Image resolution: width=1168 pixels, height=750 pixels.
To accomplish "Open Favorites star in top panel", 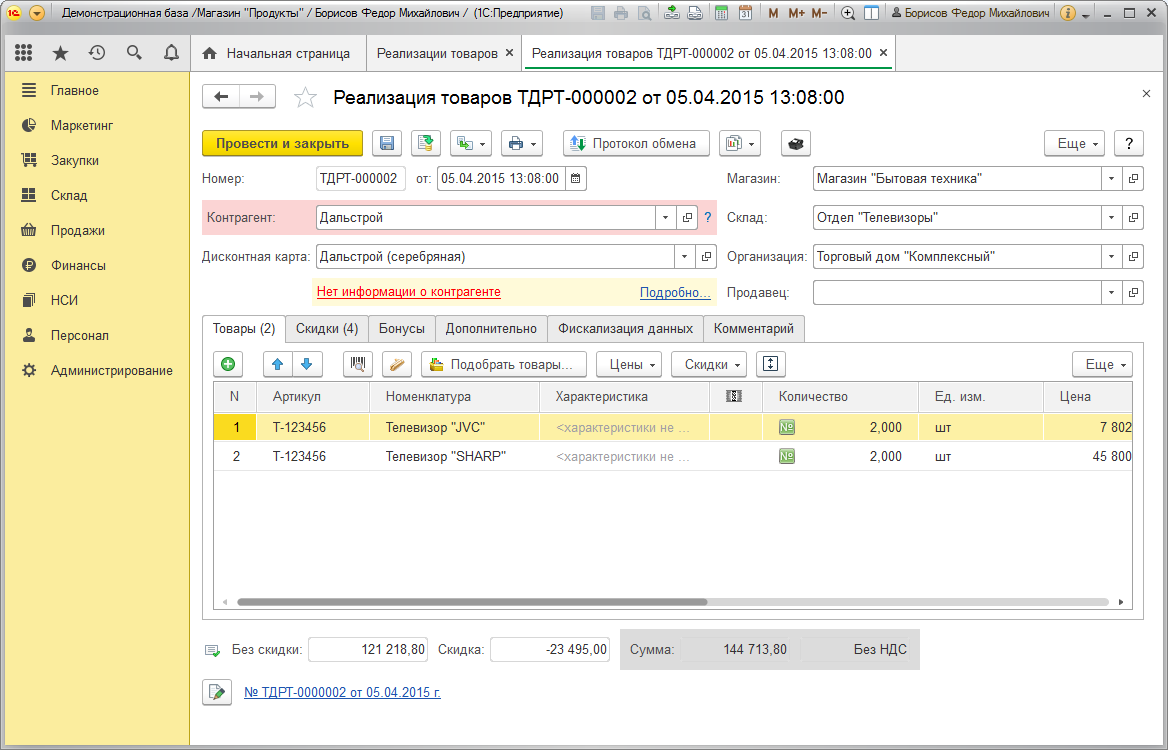I will (60, 53).
